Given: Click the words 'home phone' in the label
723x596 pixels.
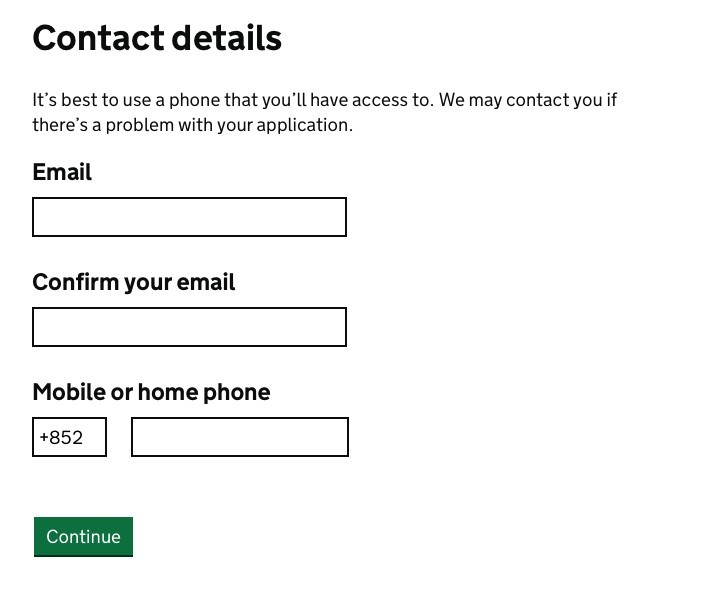Looking at the screenshot, I should (204, 392).
